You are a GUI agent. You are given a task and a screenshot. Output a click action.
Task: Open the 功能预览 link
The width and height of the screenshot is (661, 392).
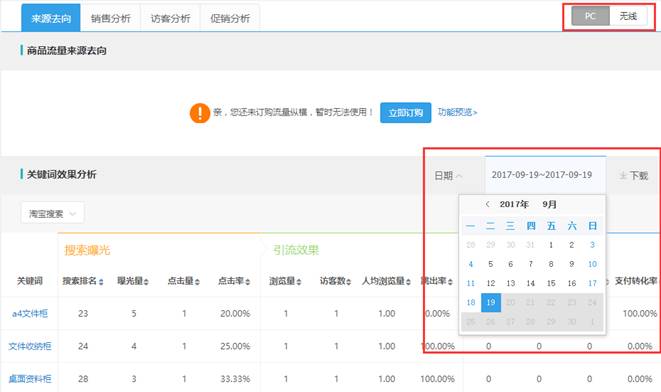tap(457, 112)
